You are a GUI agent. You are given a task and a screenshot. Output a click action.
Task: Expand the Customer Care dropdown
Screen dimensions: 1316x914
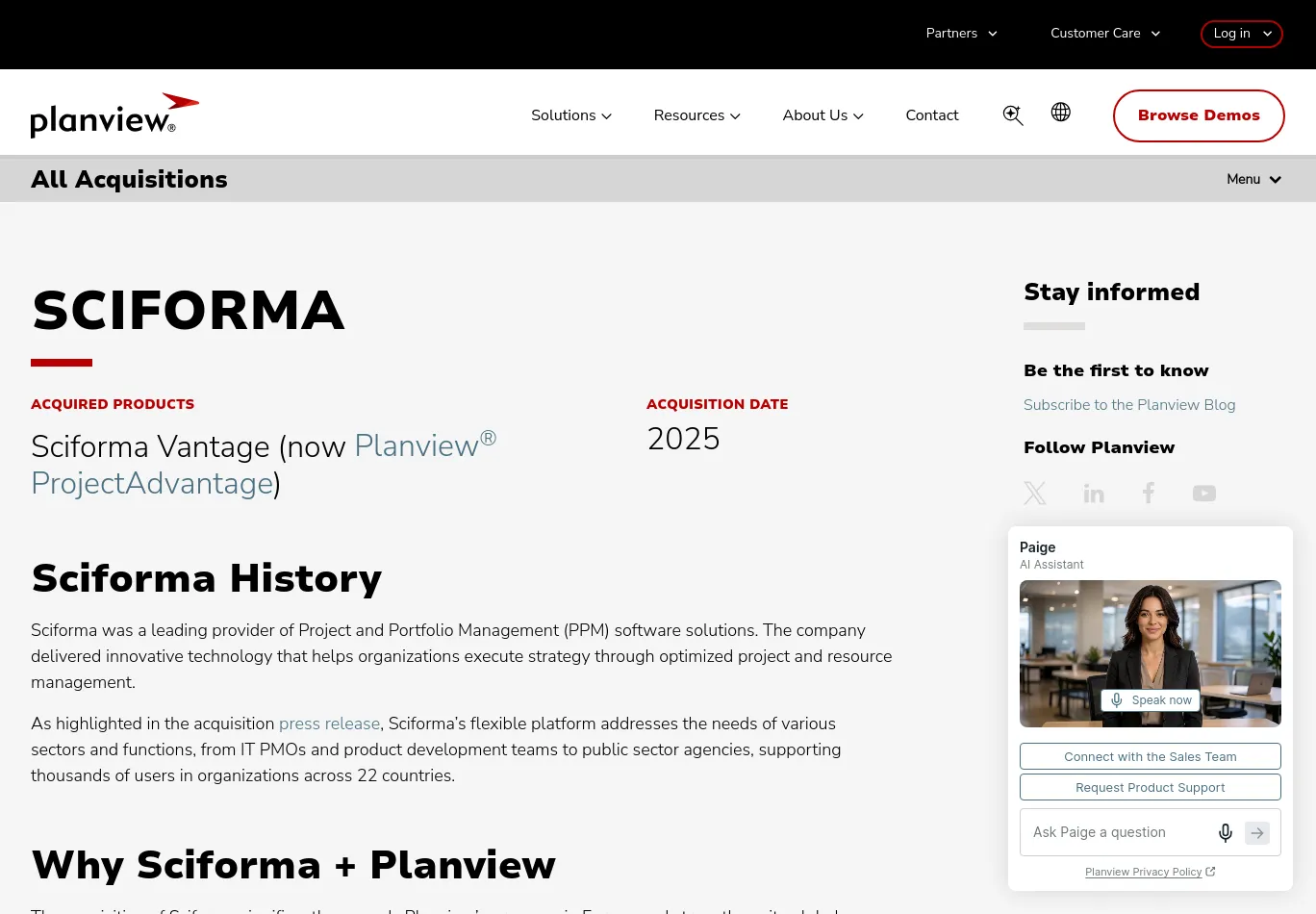click(x=1105, y=34)
